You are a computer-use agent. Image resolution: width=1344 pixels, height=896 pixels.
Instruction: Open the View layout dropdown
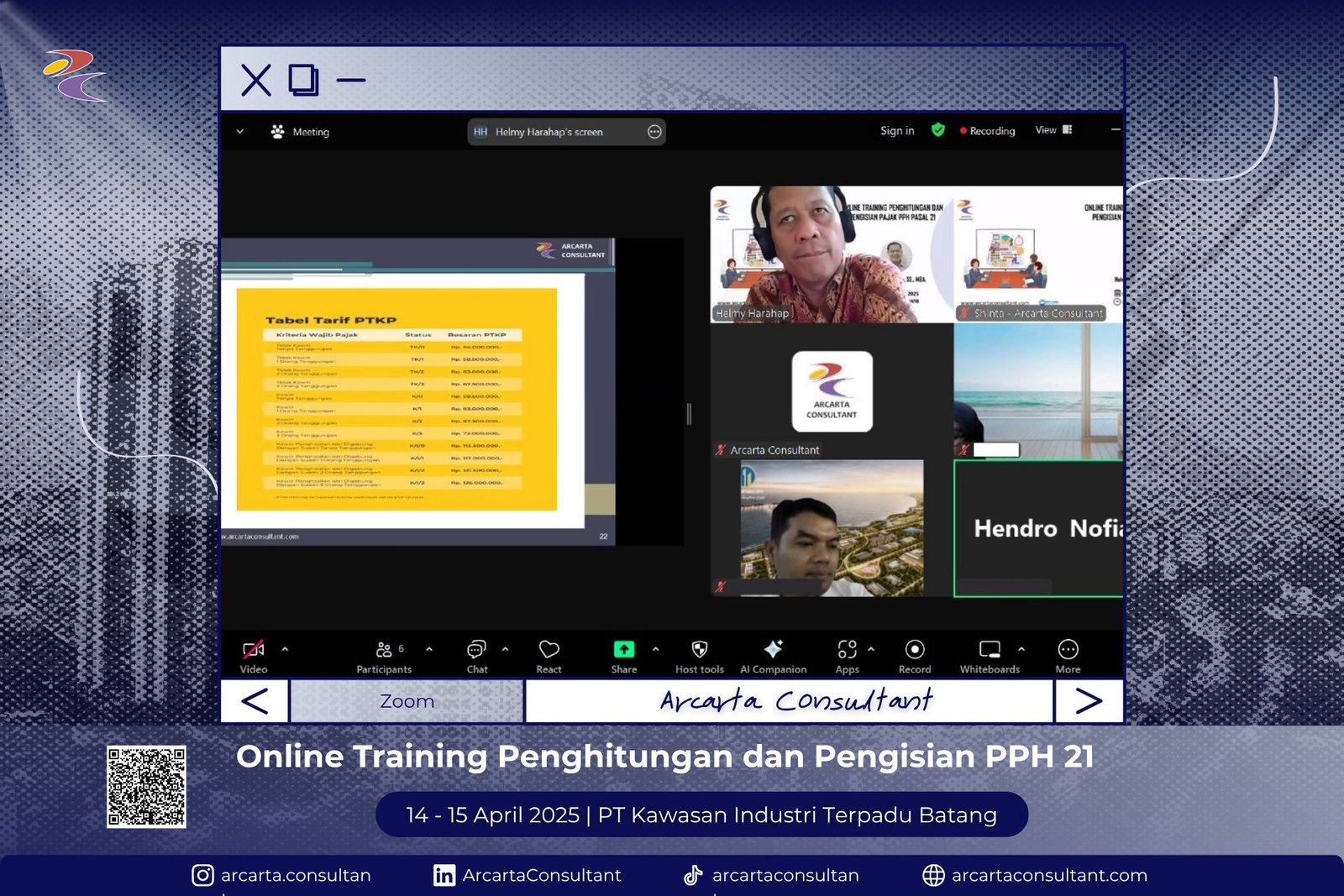coord(1053,130)
